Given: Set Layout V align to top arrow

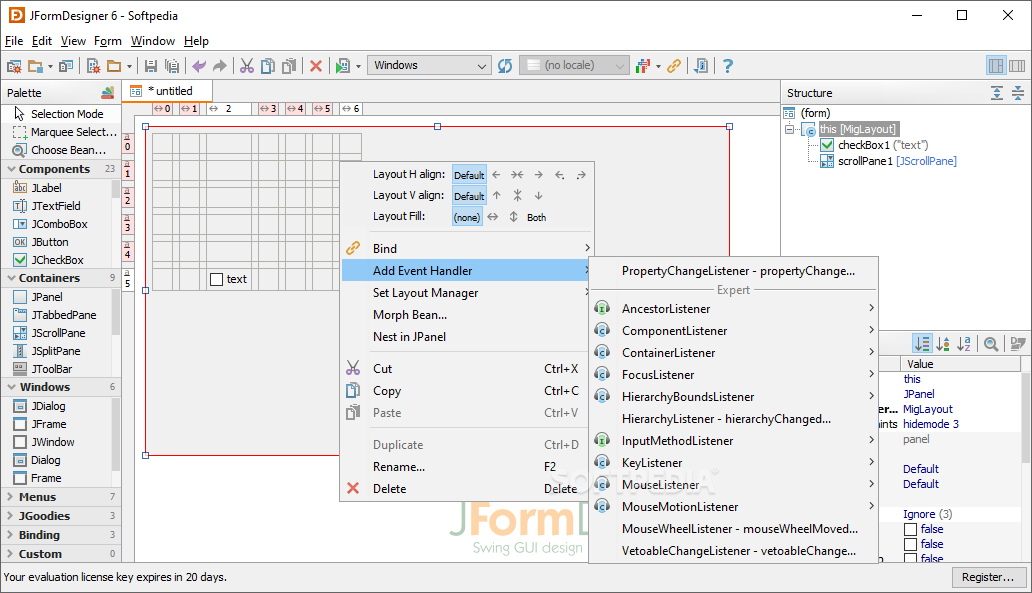Looking at the screenshot, I should 497,196.
